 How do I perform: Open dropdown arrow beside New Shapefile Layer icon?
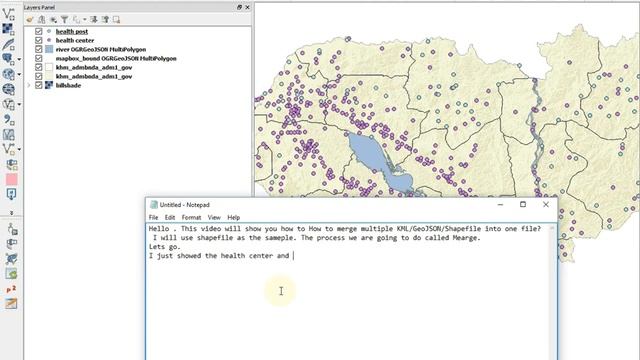[x=19, y=150]
